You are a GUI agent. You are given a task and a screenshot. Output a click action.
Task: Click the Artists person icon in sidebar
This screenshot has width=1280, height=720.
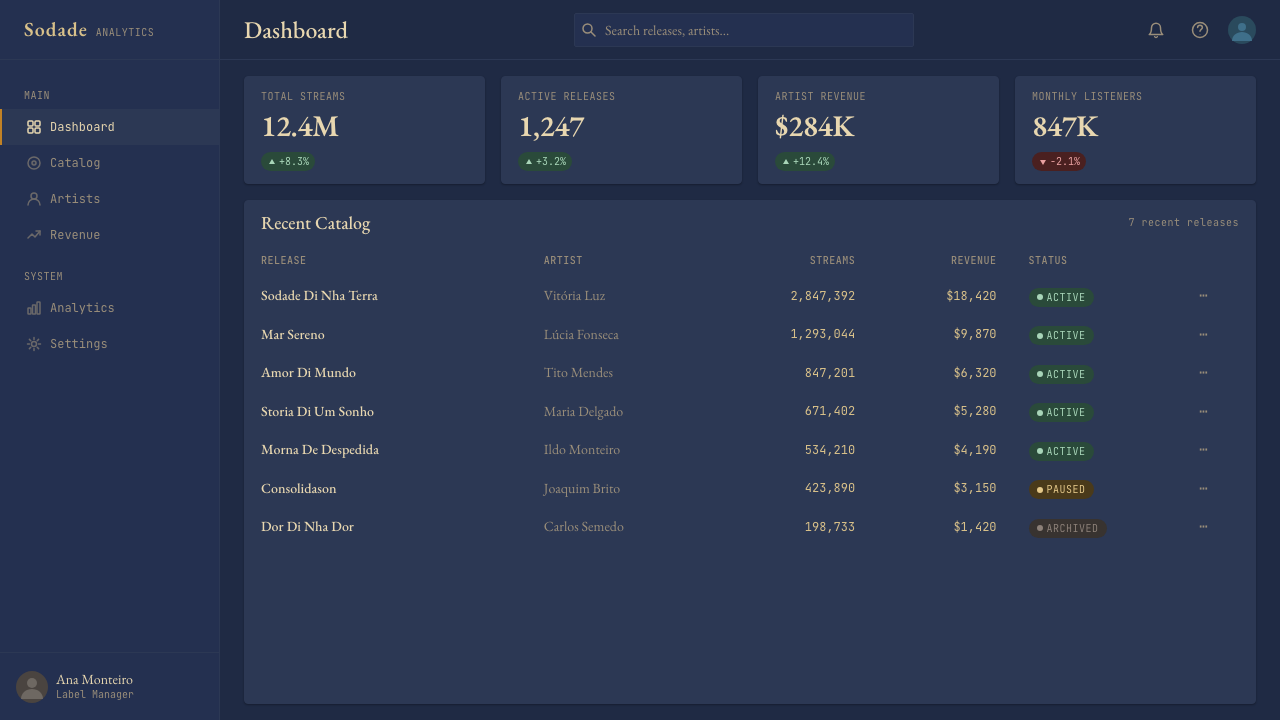tap(34, 199)
